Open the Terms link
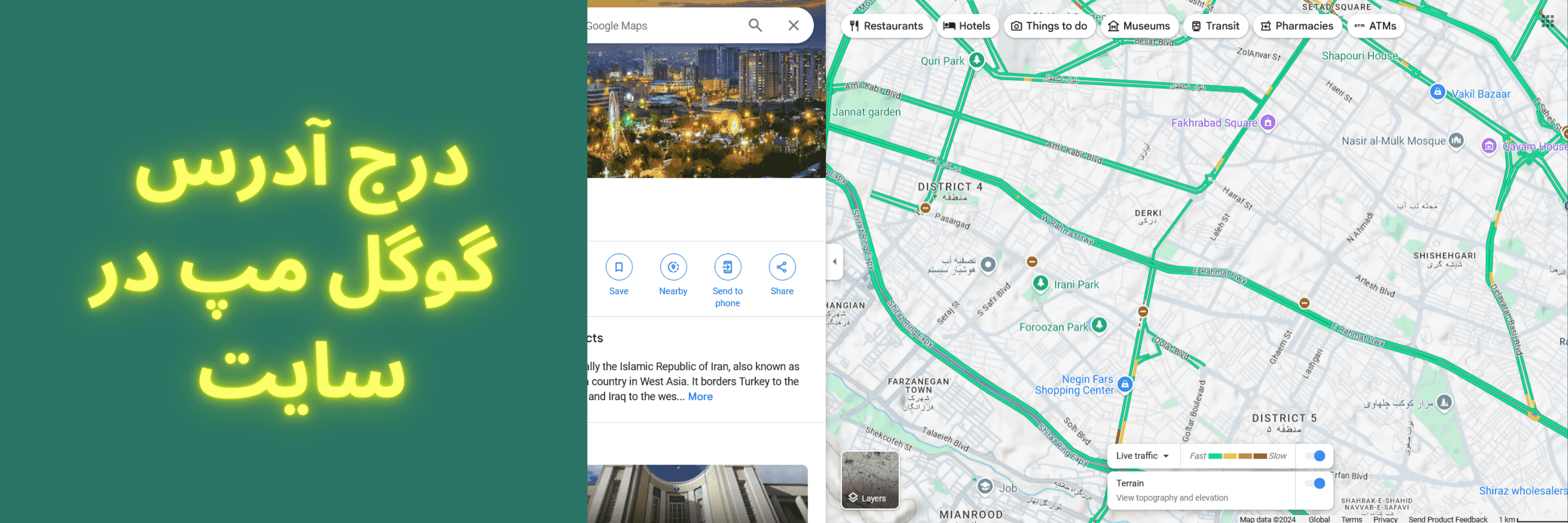Screen dimensions: 1568x523 1351,519
